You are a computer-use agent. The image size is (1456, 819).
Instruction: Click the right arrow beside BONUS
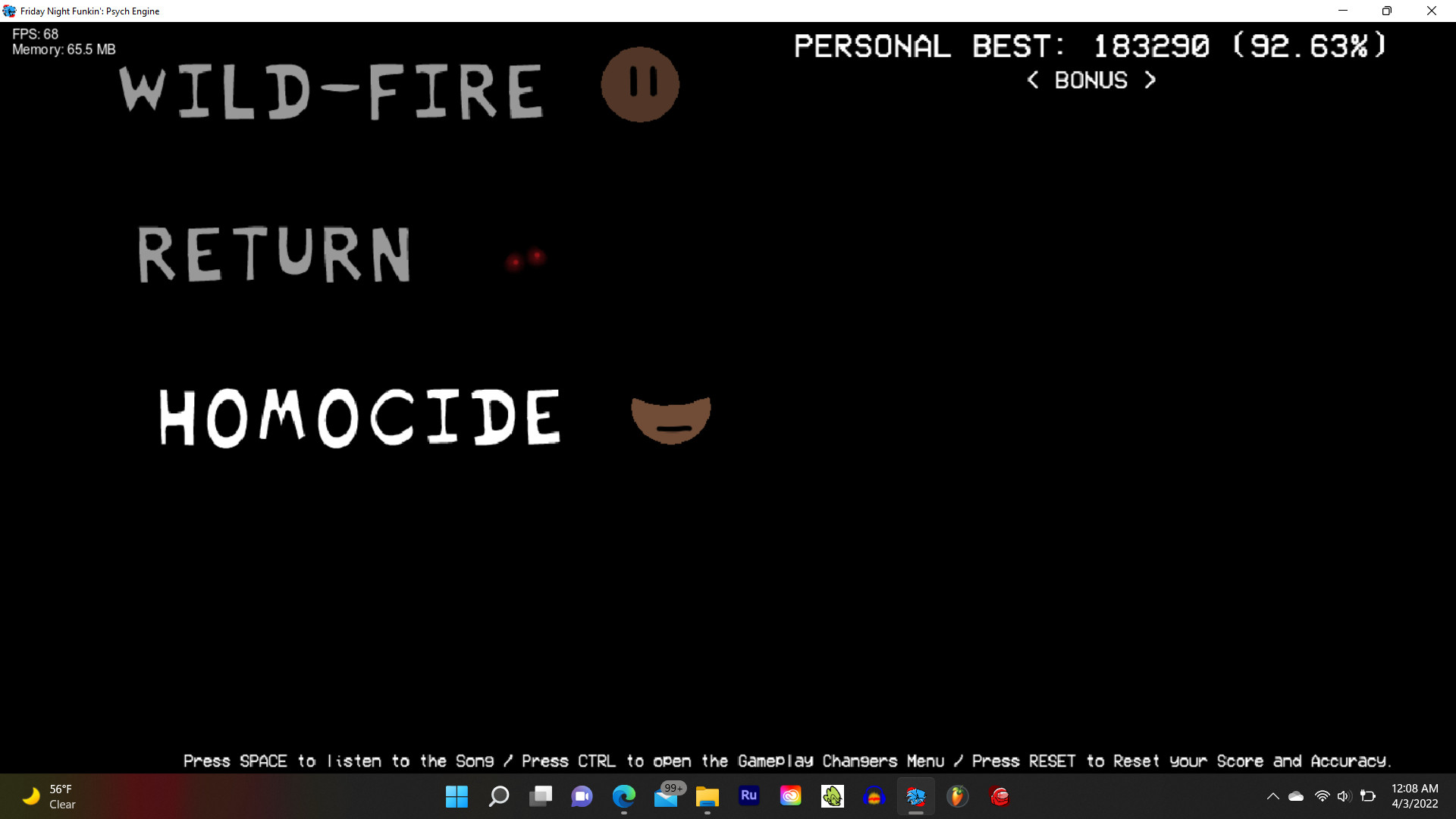click(x=1150, y=80)
